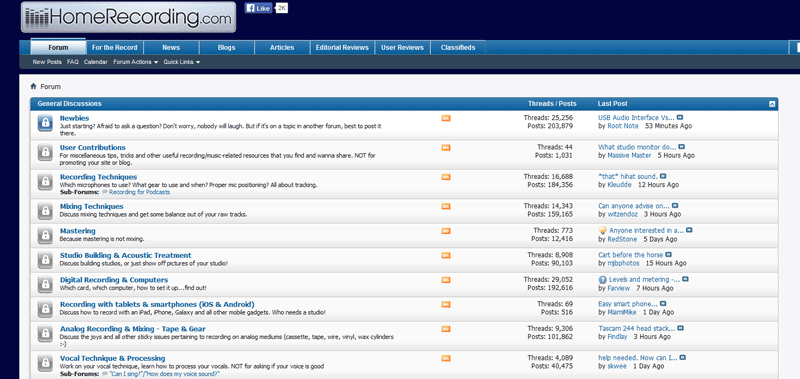Open the RSS feed for Vocal Technique
800x379 pixels.
click(x=446, y=359)
